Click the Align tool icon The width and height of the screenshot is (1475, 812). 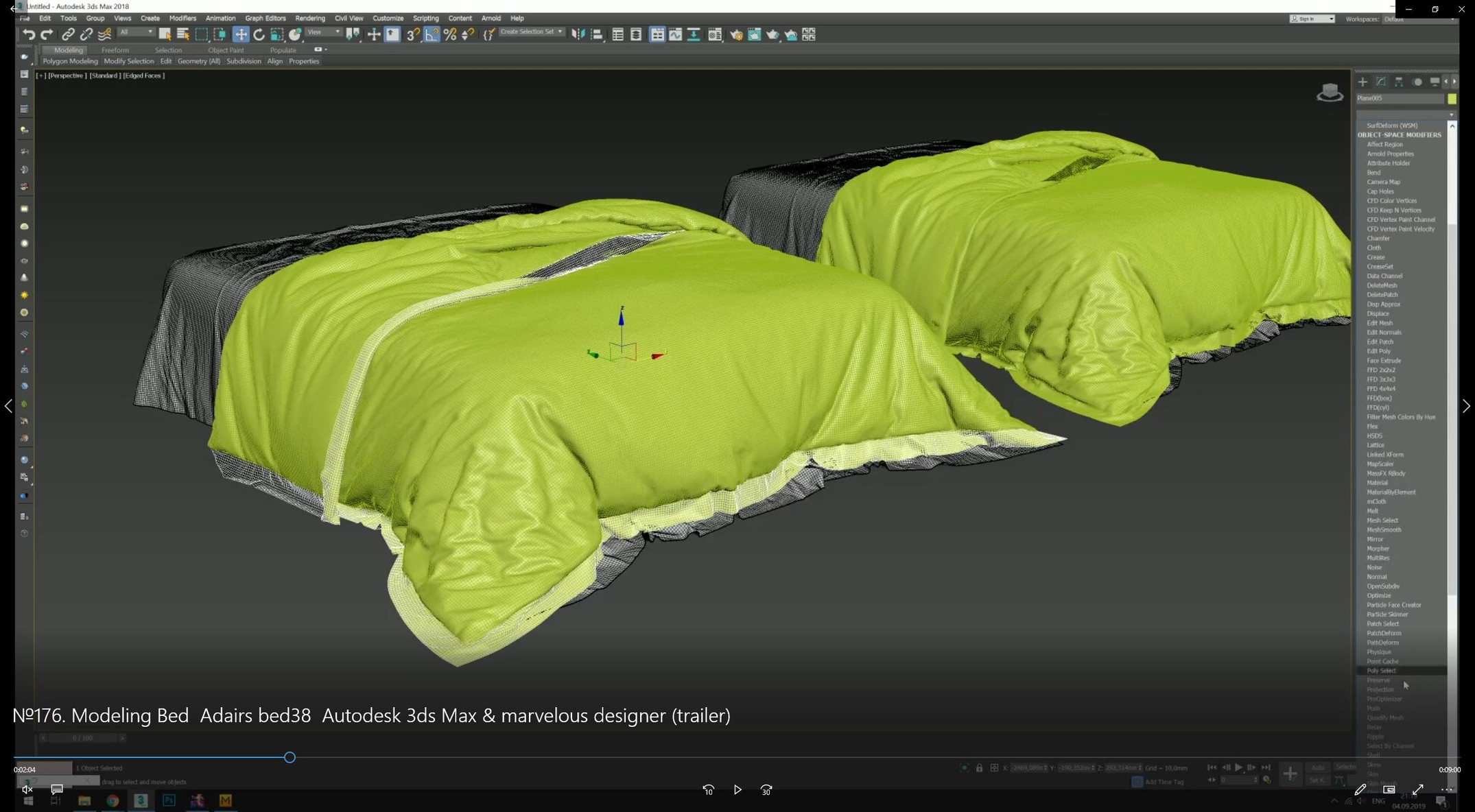(x=596, y=34)
